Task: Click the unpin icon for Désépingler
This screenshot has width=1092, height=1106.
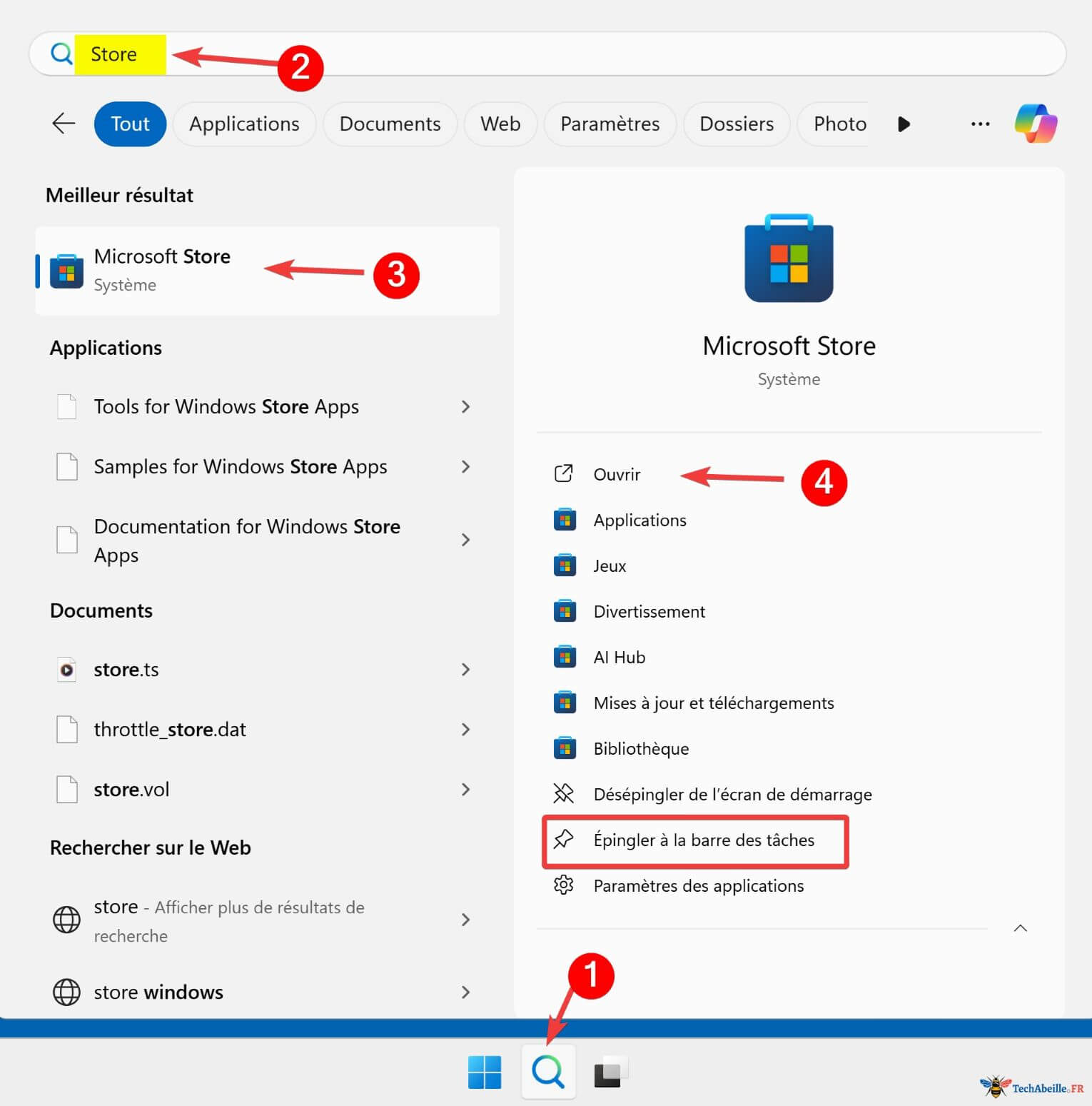Action: (564, 793)
